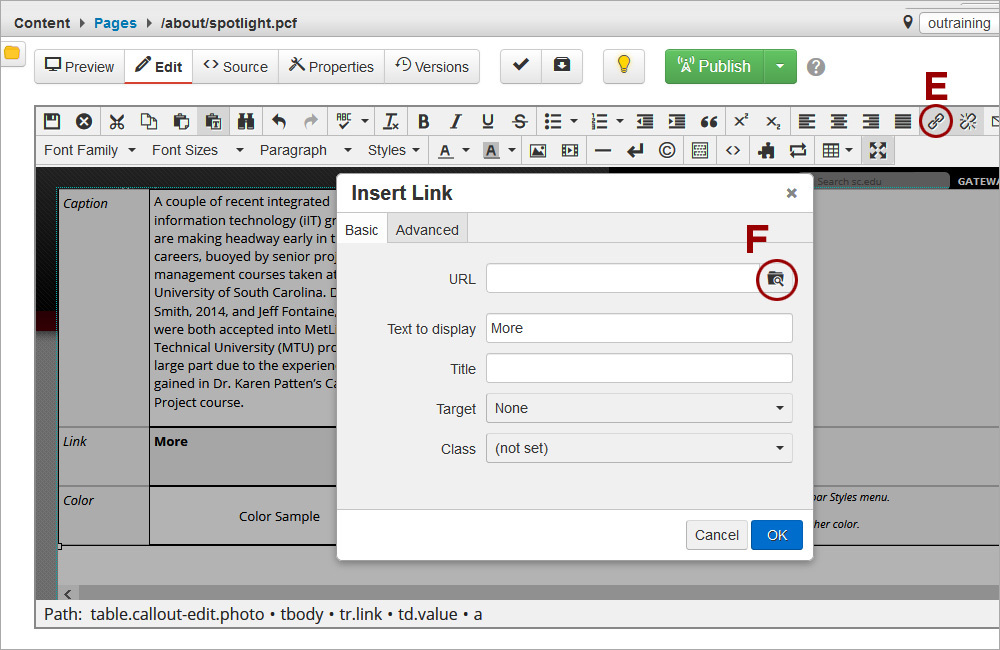The width and height of the screenshot is (1000, 650).
Task: Click the Justify text icon
Action: tap(902, 121)
